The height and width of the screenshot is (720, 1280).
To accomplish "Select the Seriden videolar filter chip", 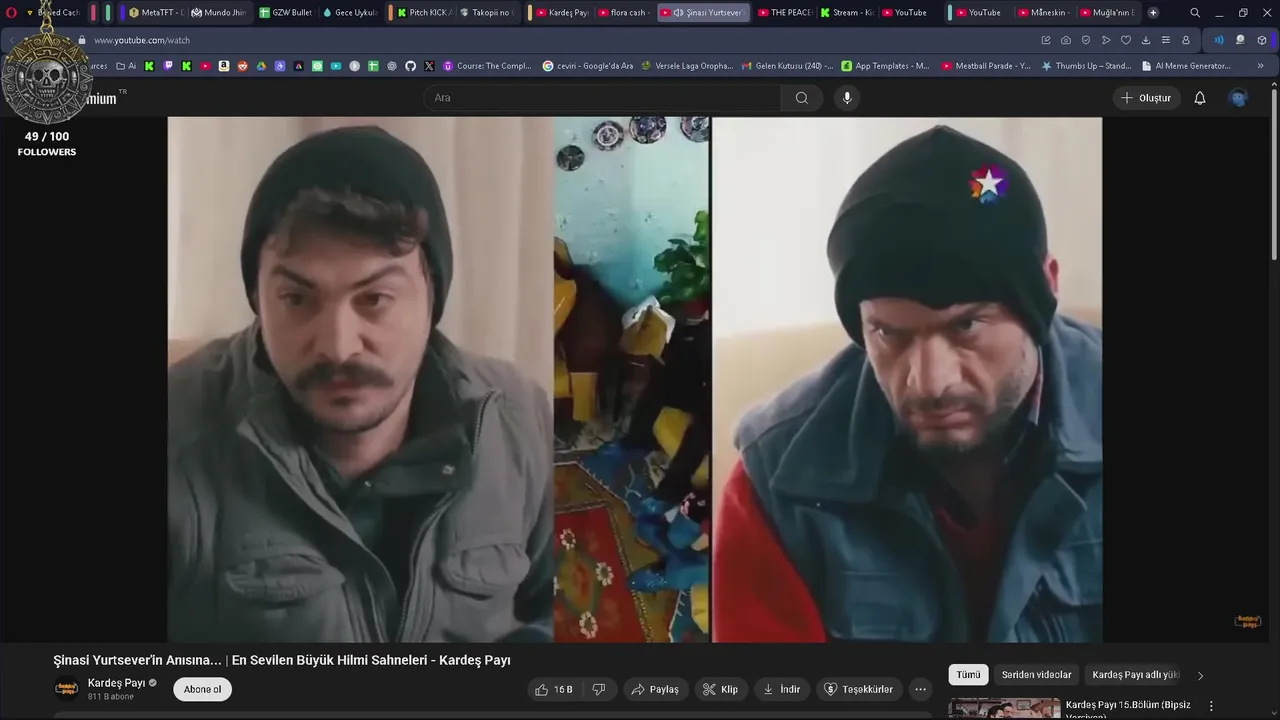I will click(x=1036, y=675).
